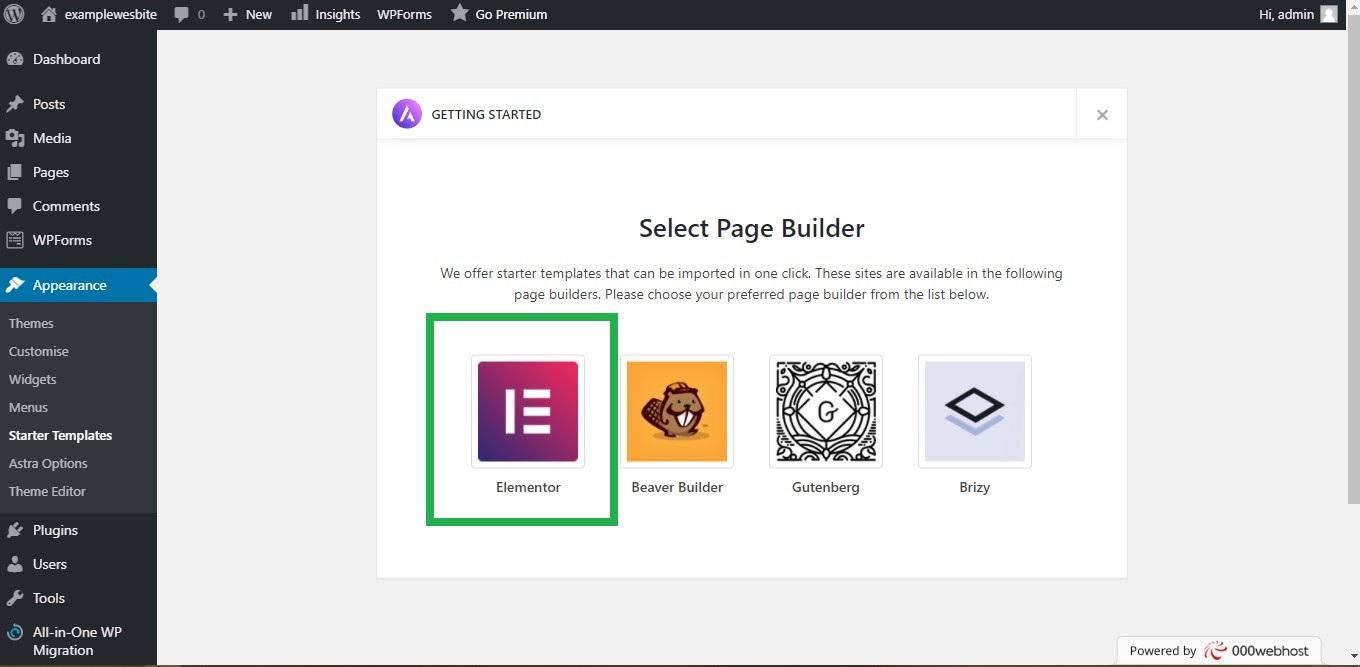Click the Go Premium star icon
Viewport: 1360px width, 667px height.
point(459,13)
